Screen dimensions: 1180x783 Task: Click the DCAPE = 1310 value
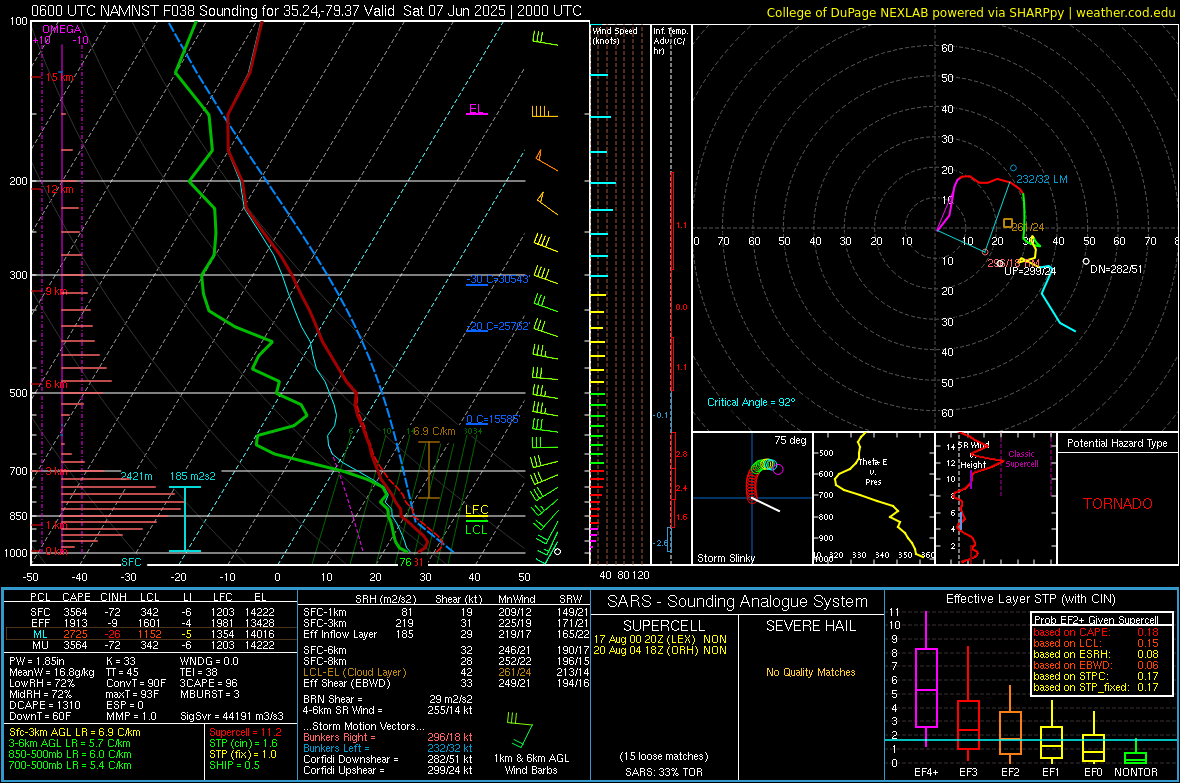[x=44, y=705]
